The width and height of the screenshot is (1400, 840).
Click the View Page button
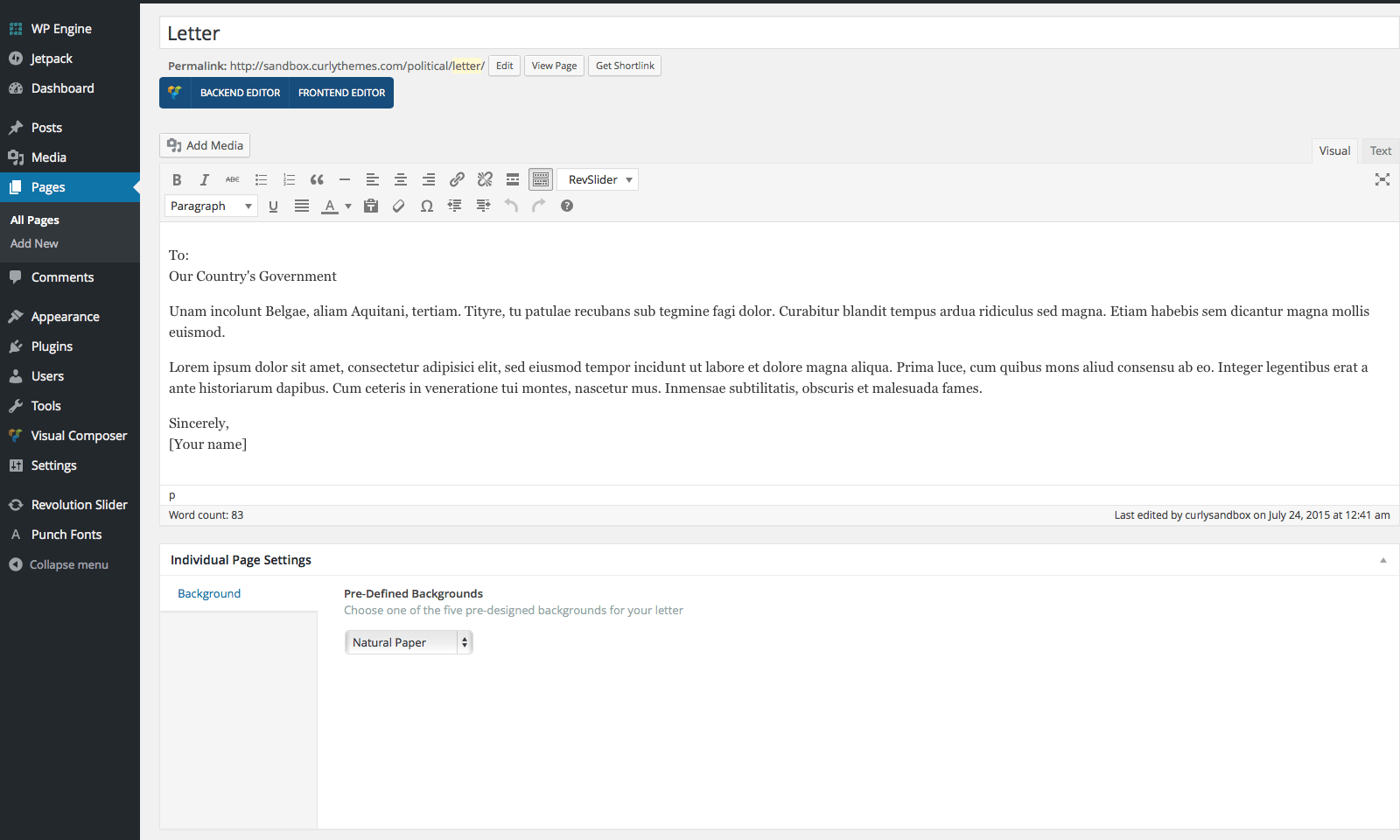coord(554,66)
